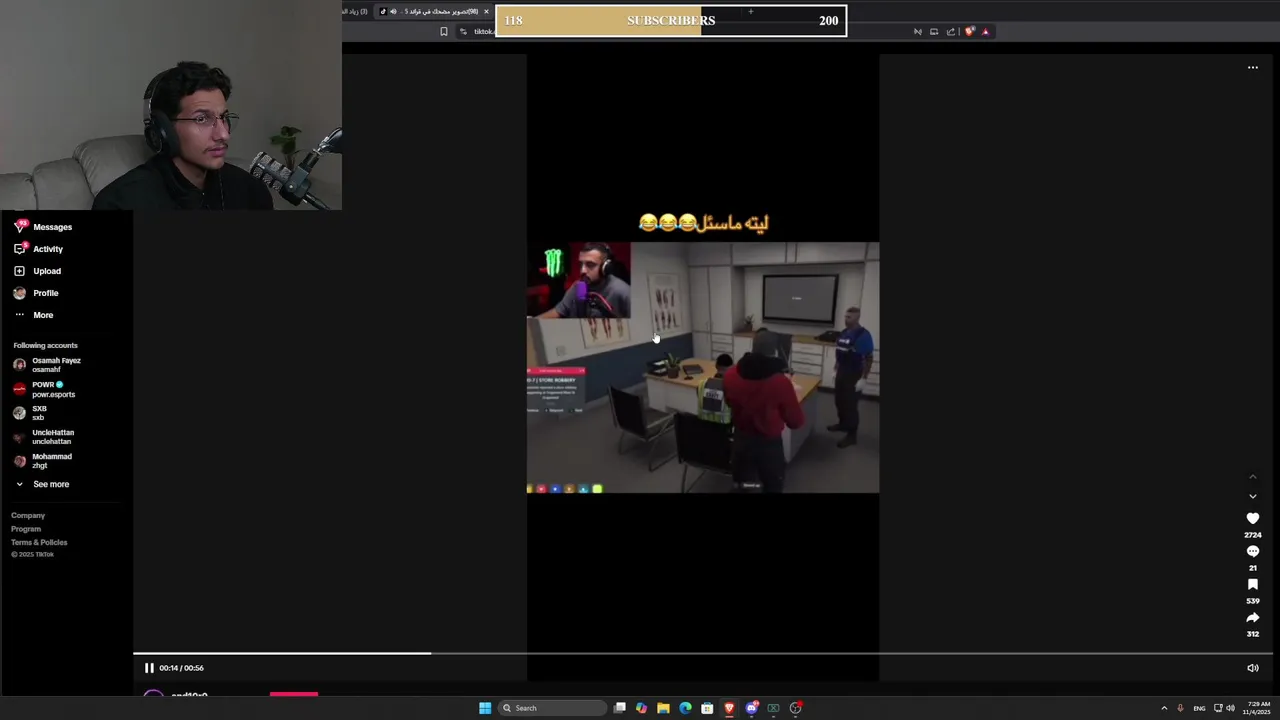
Task: Click the microphone tray icon
Action: (x=1180, y=708)
